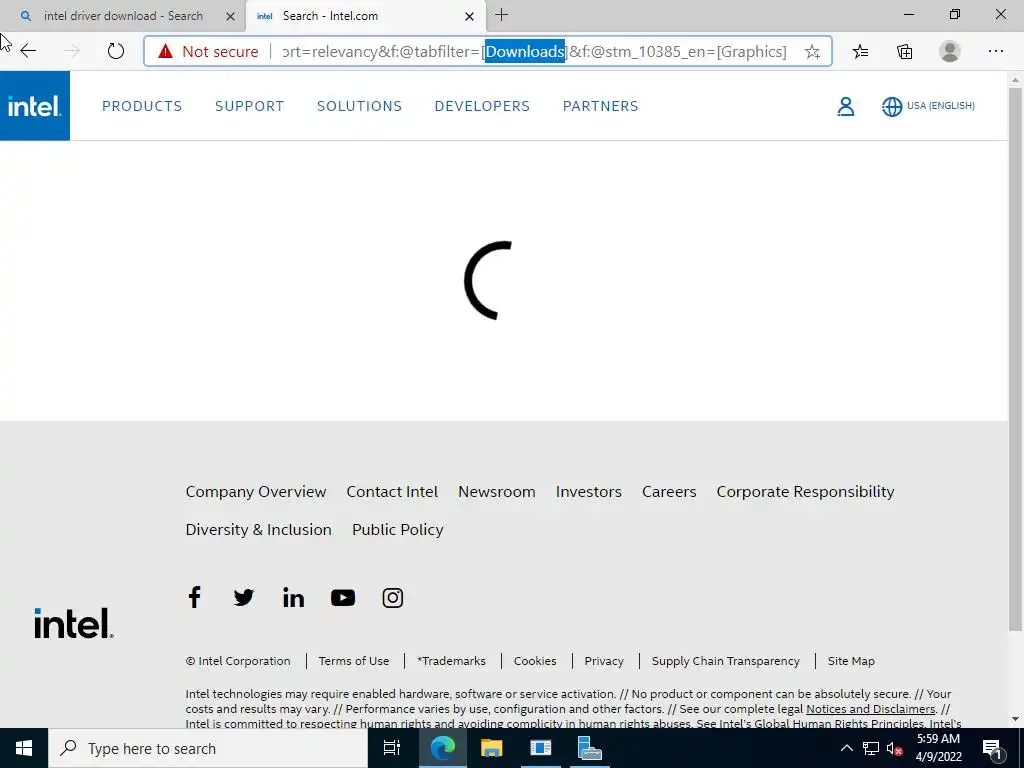Open the PRODUCTS menu
1024x768 pixels.
tap(142, 106)
